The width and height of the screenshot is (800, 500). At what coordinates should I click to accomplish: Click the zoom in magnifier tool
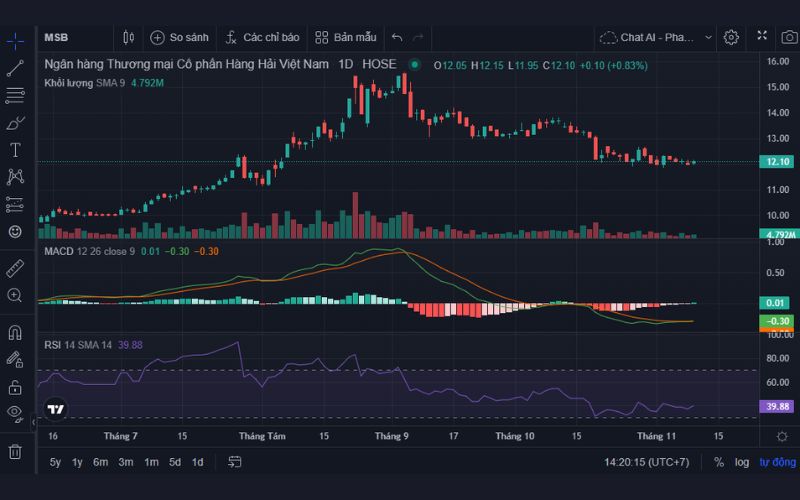point(15,295)
